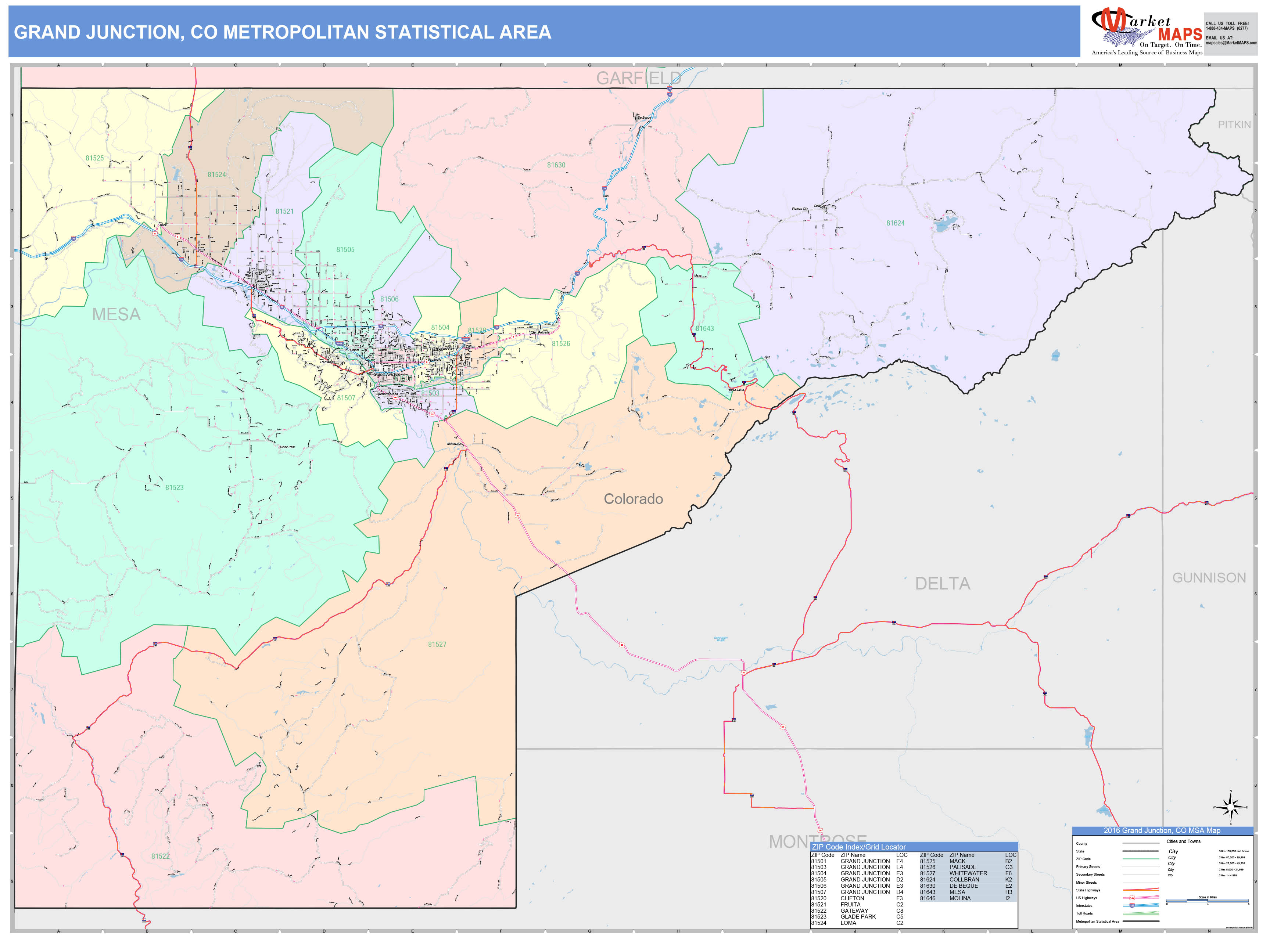
Task: Select the grid column header G
Action: [590, 65]
